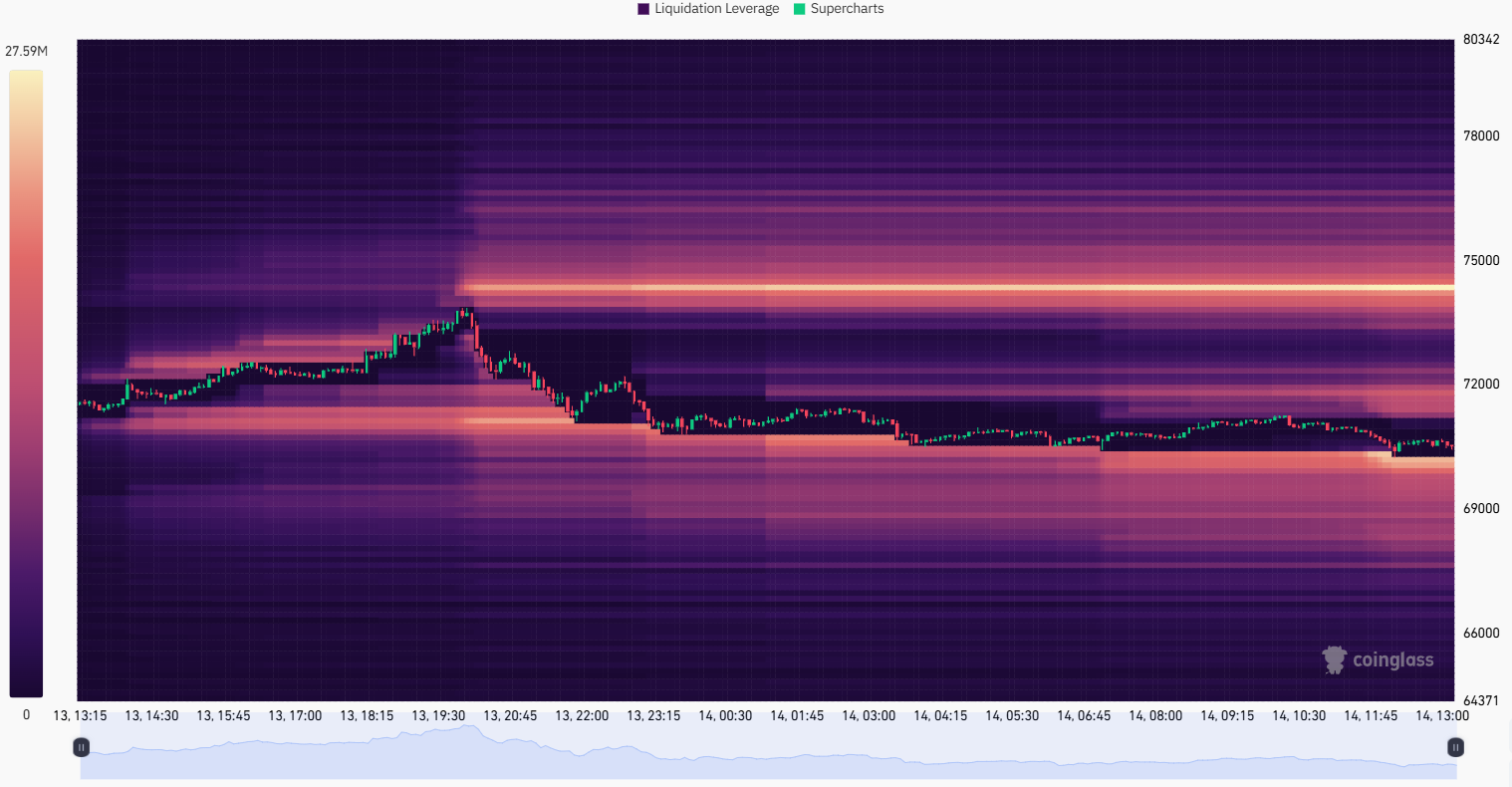Click the heatmap color scale bar
This screenshot has height=787, width=1512.
(26, 384)
